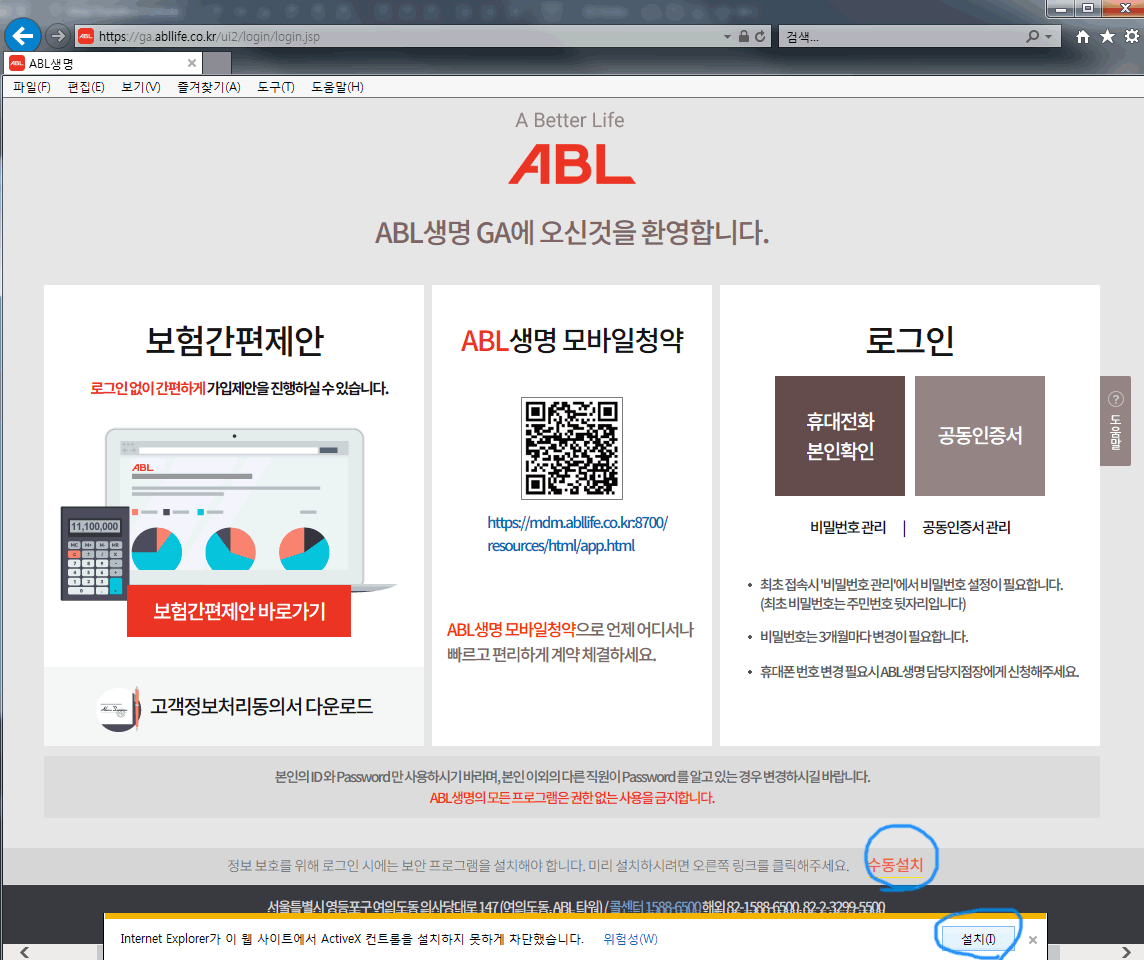Close the ABL생명 tab
1144x960 pixels.
pos(191,63)
